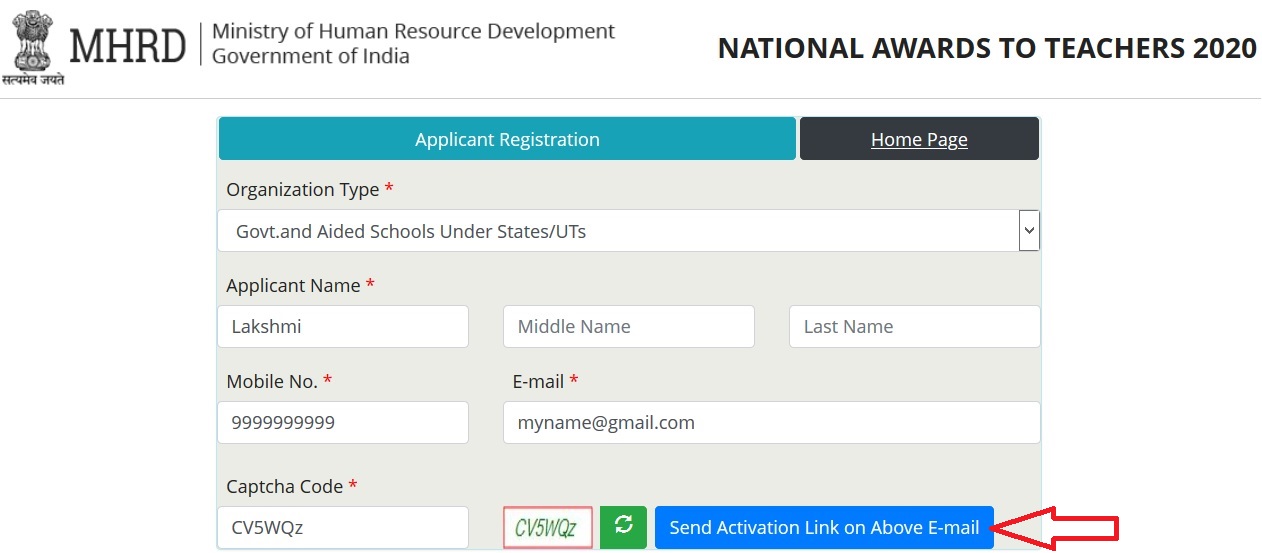
Task: Click the Mobile No. field showing 9999999999
Action: pyautogui.click(x=342, y=423)
